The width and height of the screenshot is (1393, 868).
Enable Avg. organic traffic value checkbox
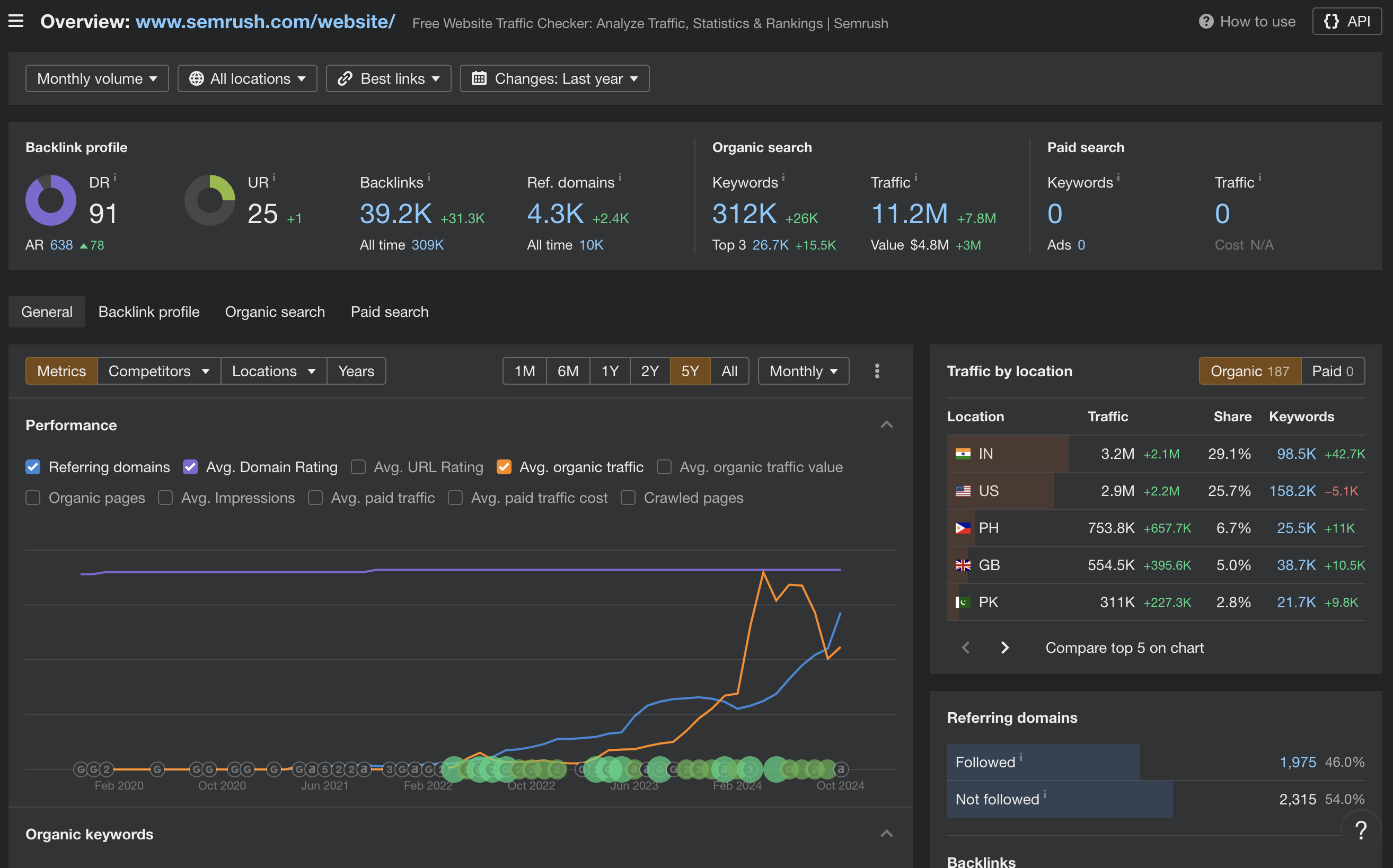click(x=664, y=467)
